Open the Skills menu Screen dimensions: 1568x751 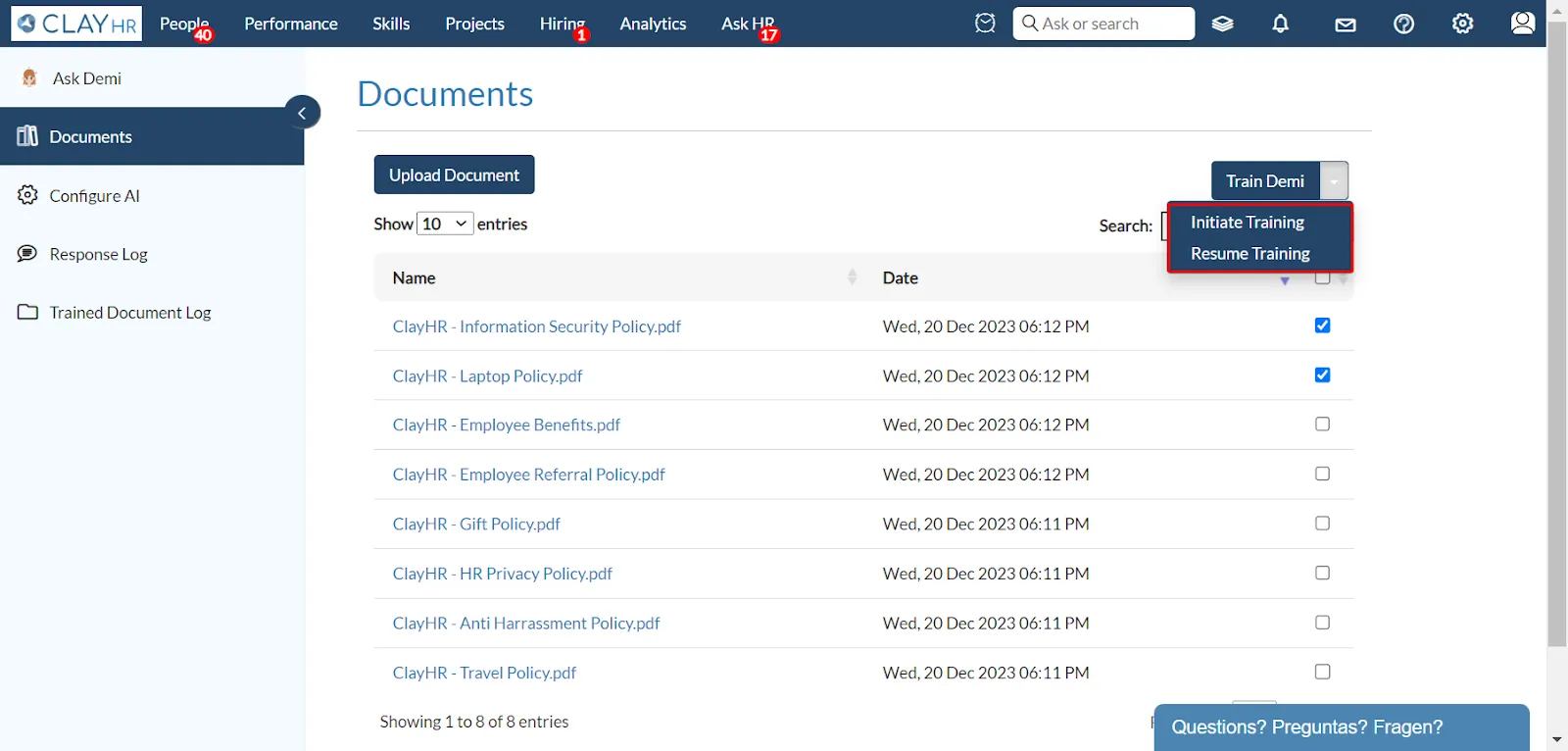click(391, 24)
